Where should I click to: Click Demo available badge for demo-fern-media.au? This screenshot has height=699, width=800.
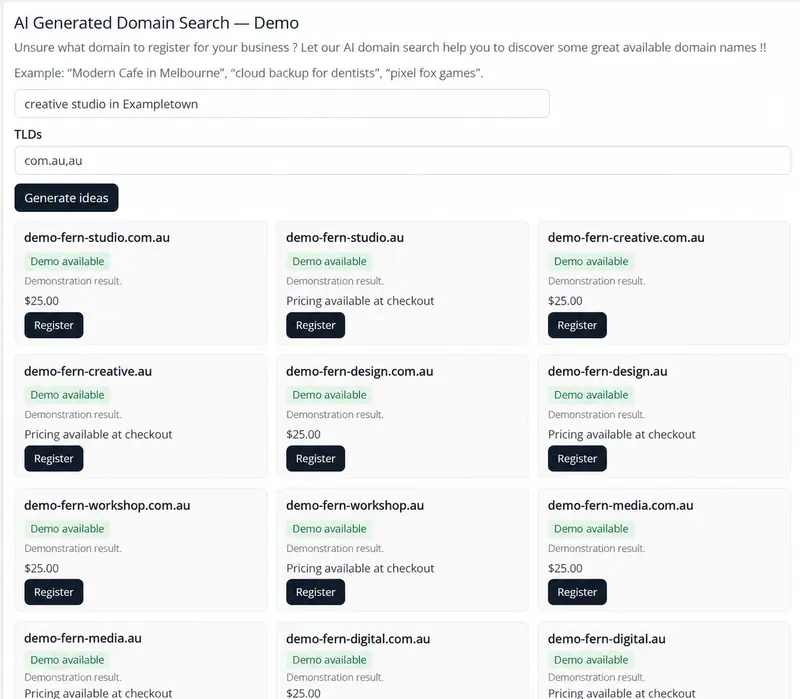pyautogui.click(x=67, y=660)
